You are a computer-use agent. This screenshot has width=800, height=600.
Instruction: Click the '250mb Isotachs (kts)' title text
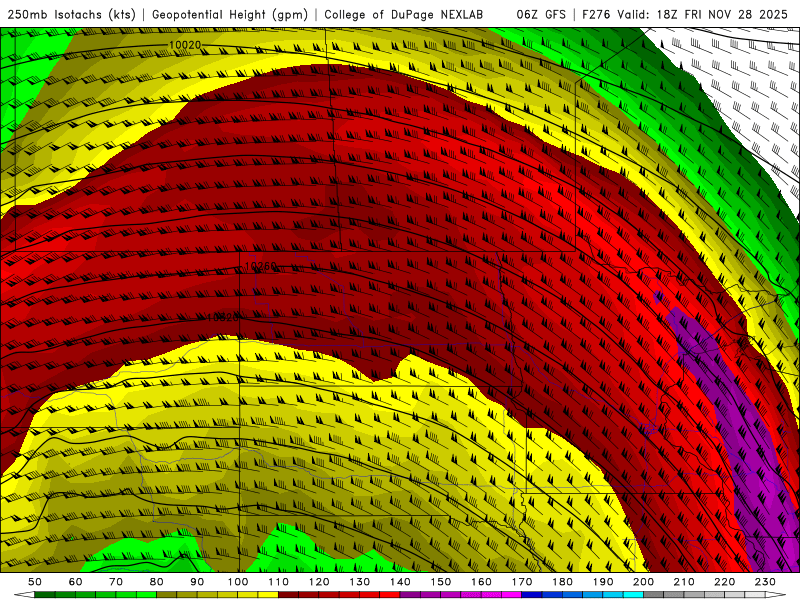click(x=71, y=14)
